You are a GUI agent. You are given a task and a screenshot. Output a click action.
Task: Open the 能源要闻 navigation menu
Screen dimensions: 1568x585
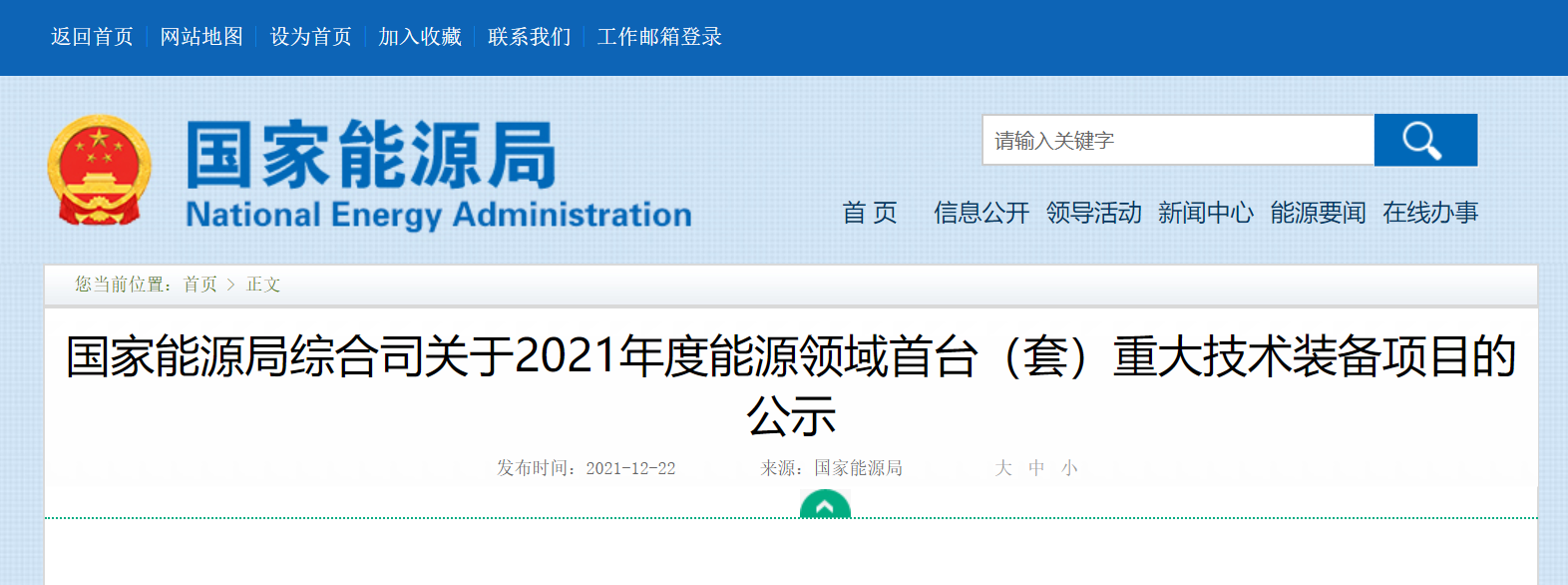coord(1319,213)
